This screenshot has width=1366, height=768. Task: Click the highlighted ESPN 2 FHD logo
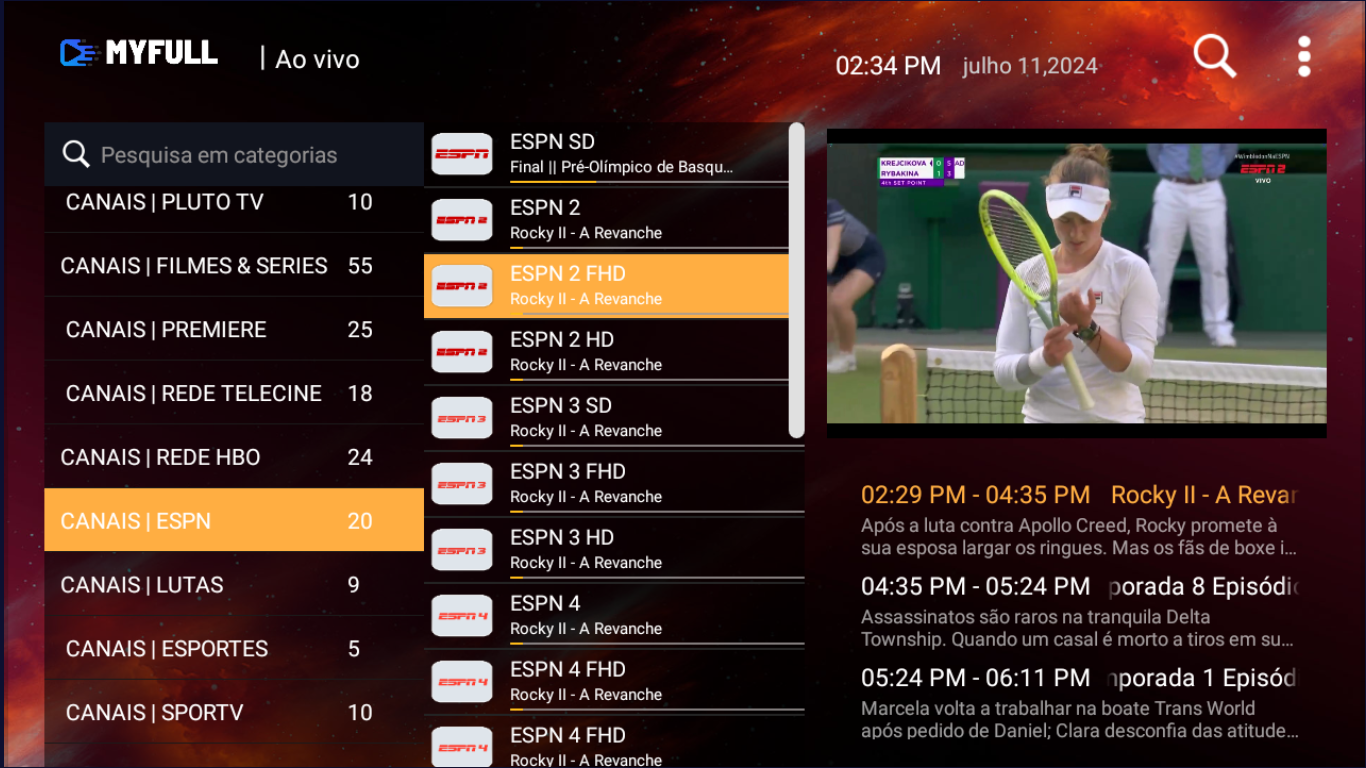pyautogui.click(x=462, y=286)
